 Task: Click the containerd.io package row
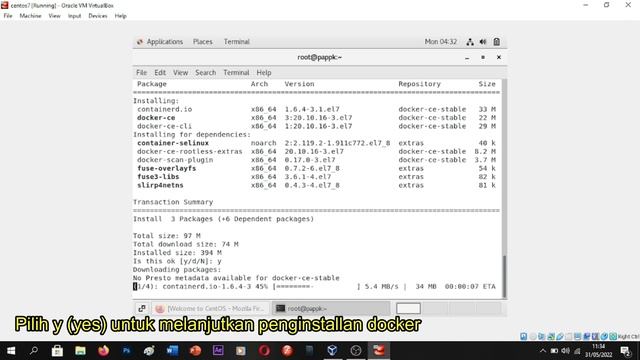click(x=316, y=109)
